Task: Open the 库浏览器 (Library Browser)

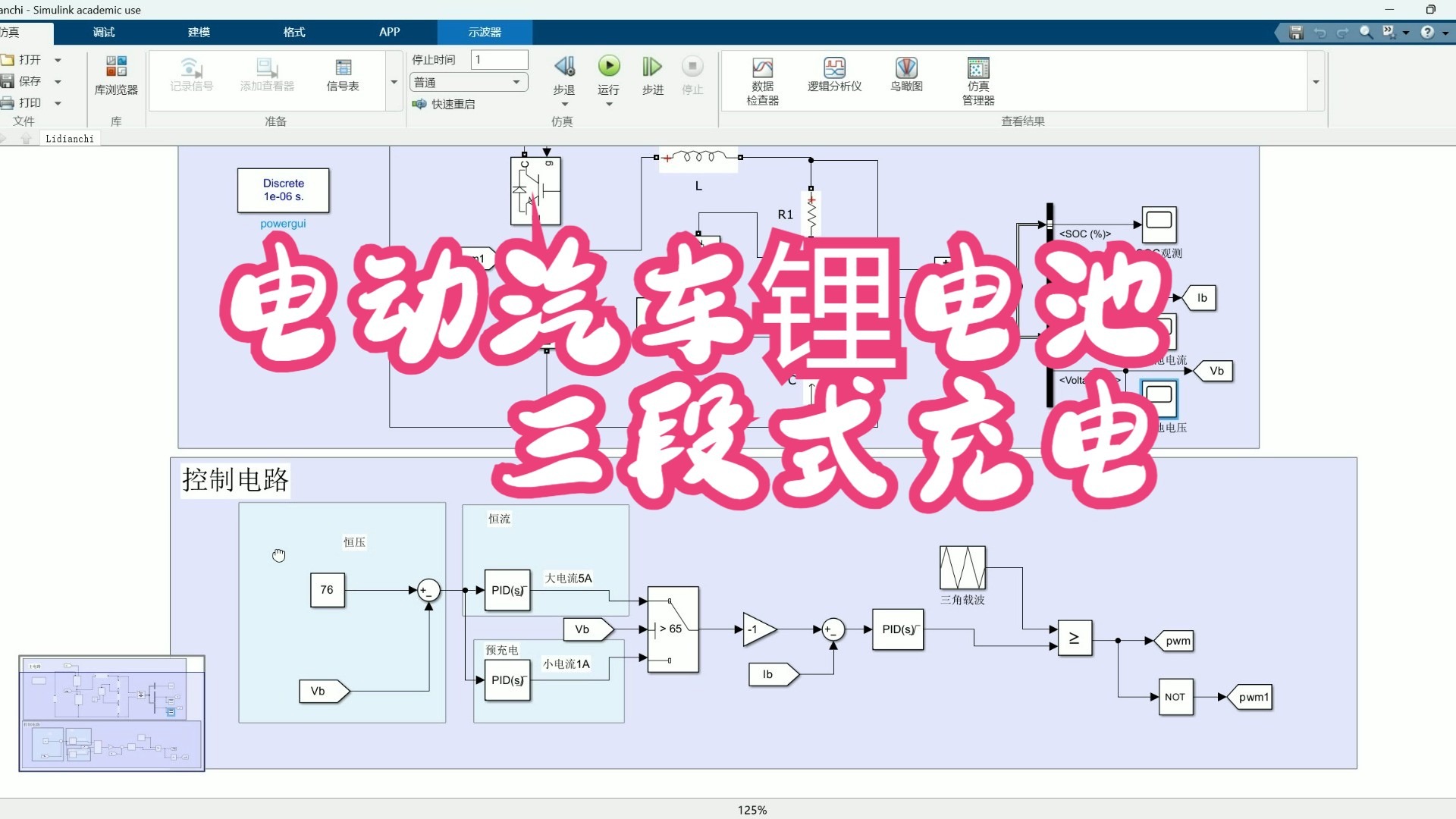Action: pyautogui.click(x=115, y=76)
